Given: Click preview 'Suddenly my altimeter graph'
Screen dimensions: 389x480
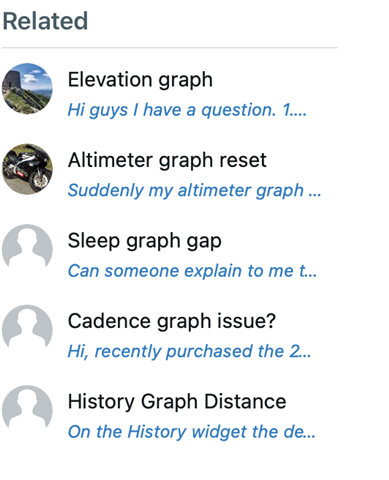Looking at the screenshot, I should click(194, 191).
